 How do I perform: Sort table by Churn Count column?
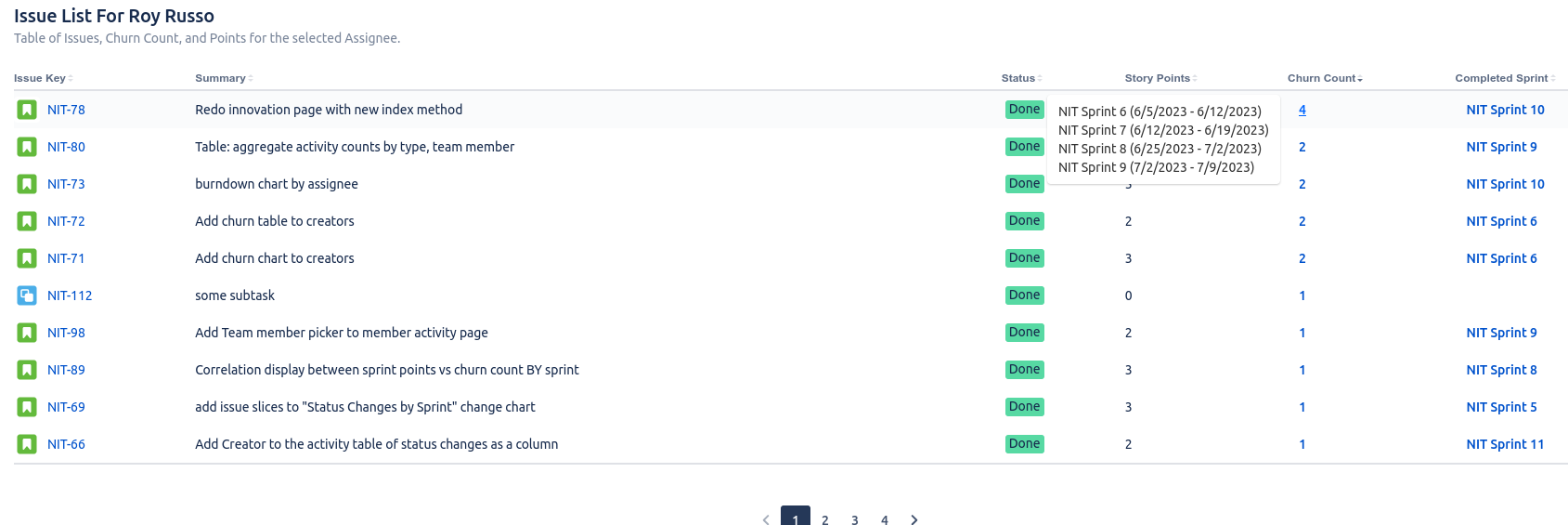coord(1325,78)
